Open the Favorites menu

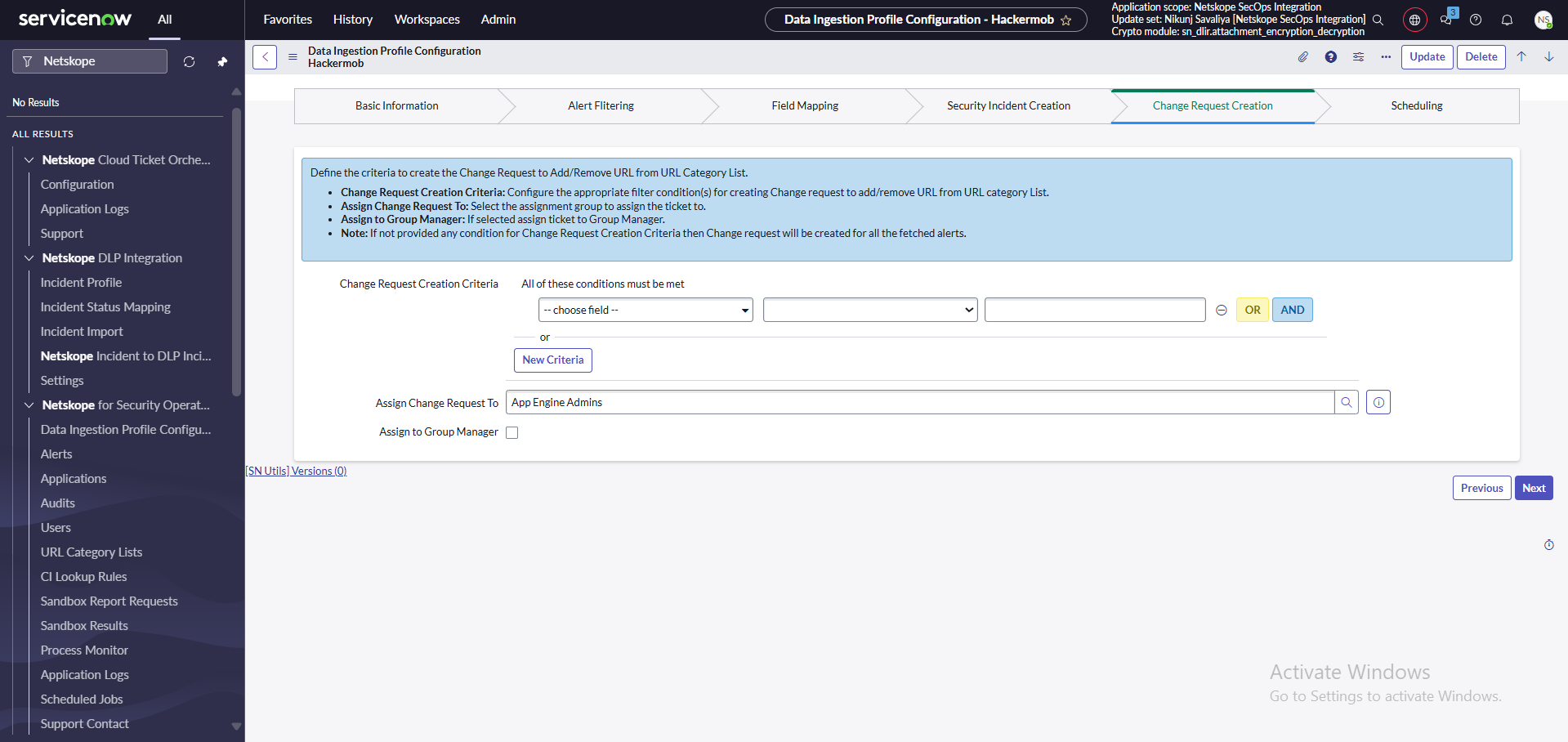(x=288, y=20)
